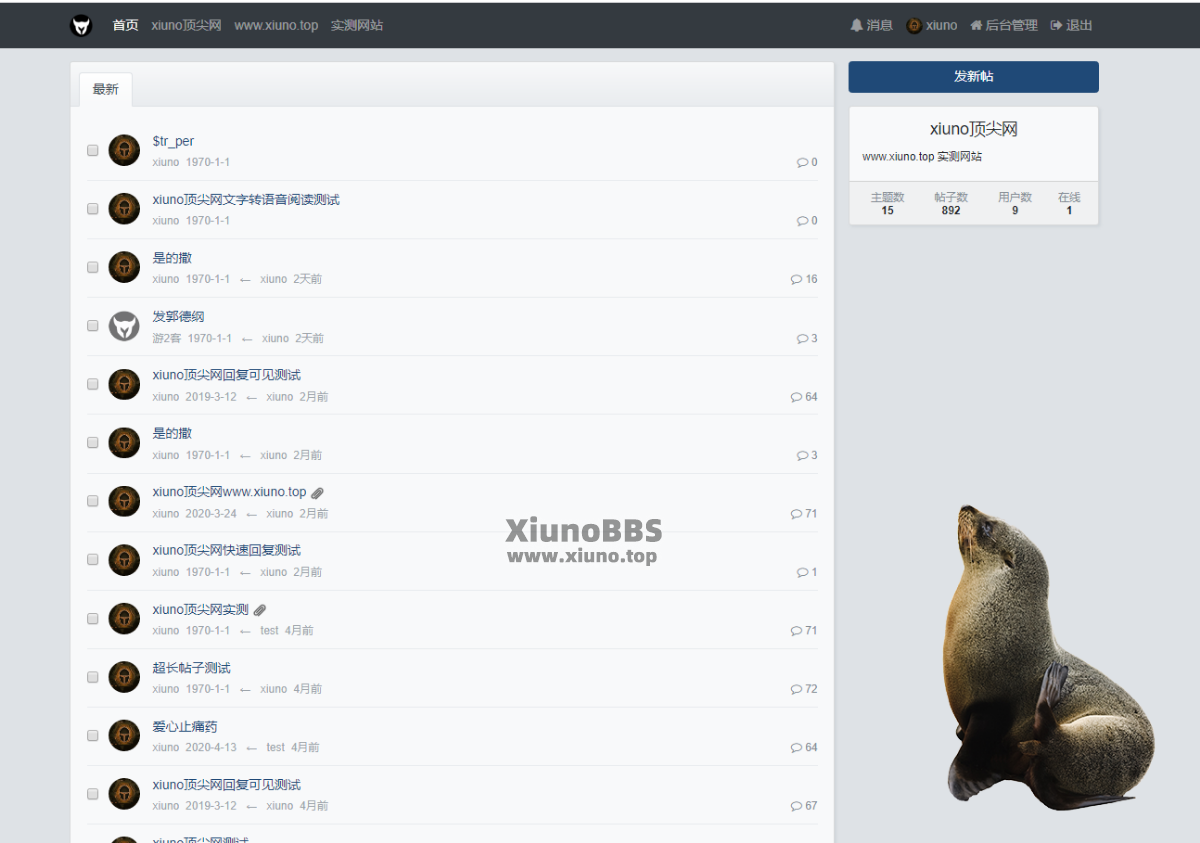Open the 发郭德纲 thread
Viewport: 1200px width, 843px height.
point(178,317)
